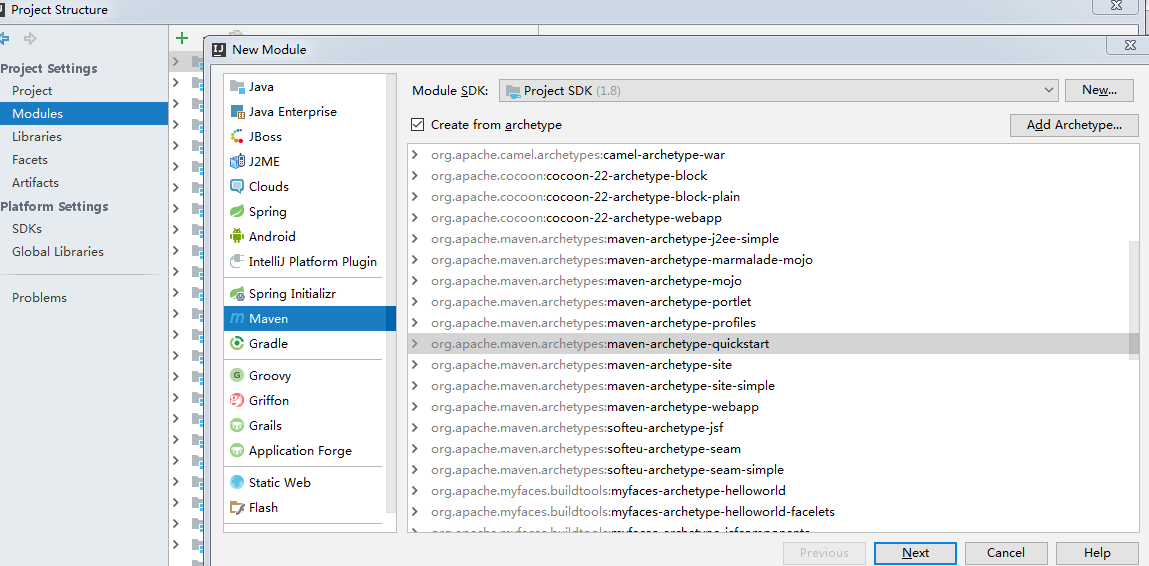Click the back arrow in Project Structure

[4, 38]
